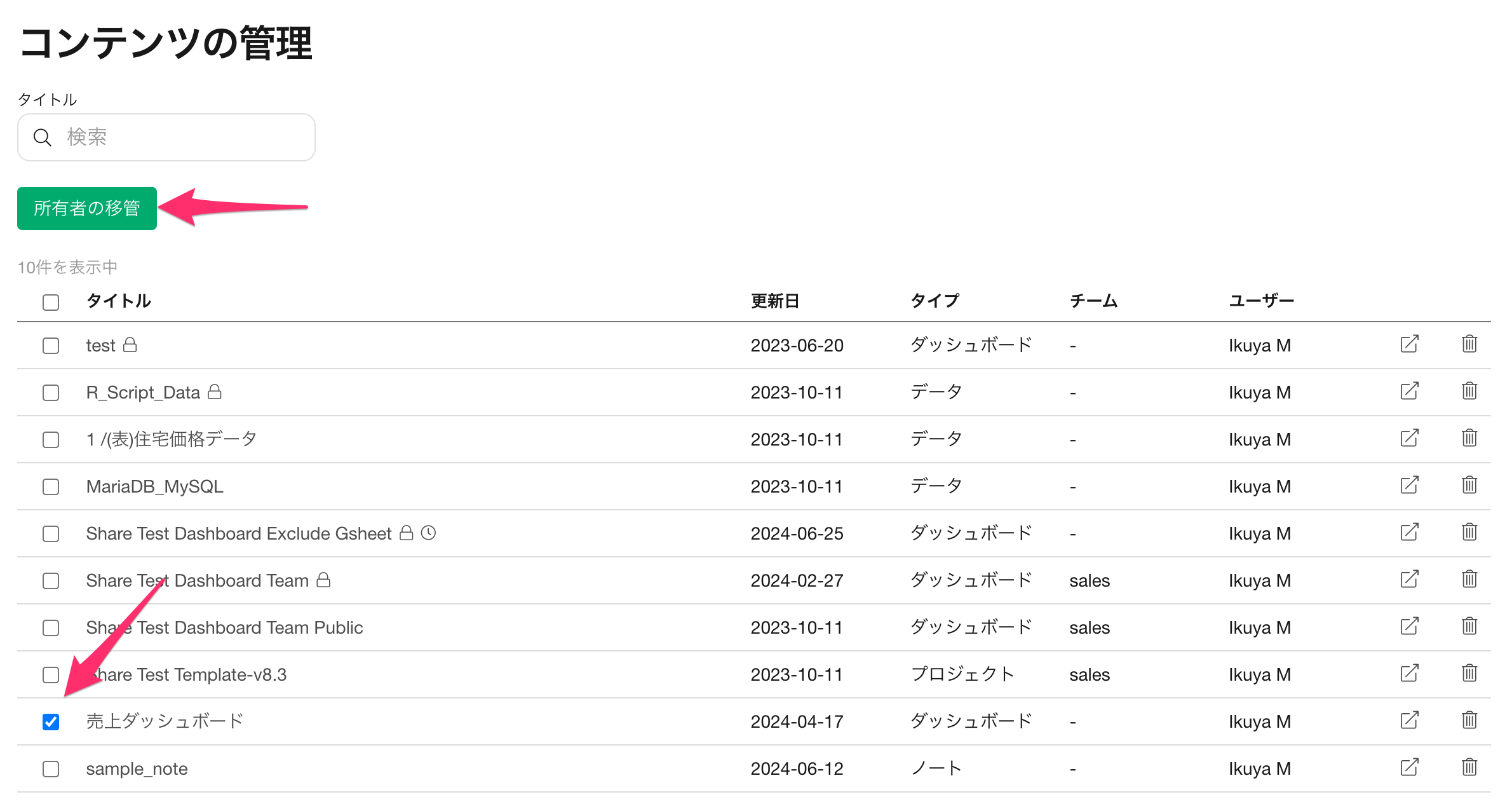Viewport: 1512px width, 811px height.
Task: Select the Share Test Dashboard Team checkbox
Action: click(51, 581)
